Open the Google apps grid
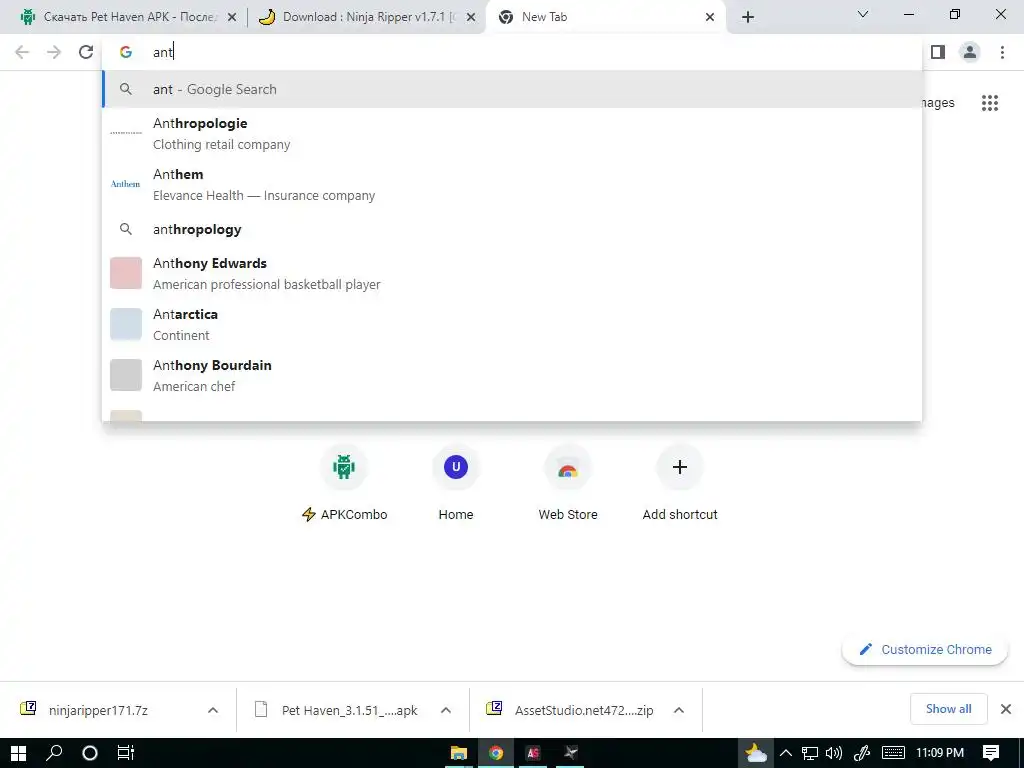This screenshot has height=768, width=1024. point(990,103)
